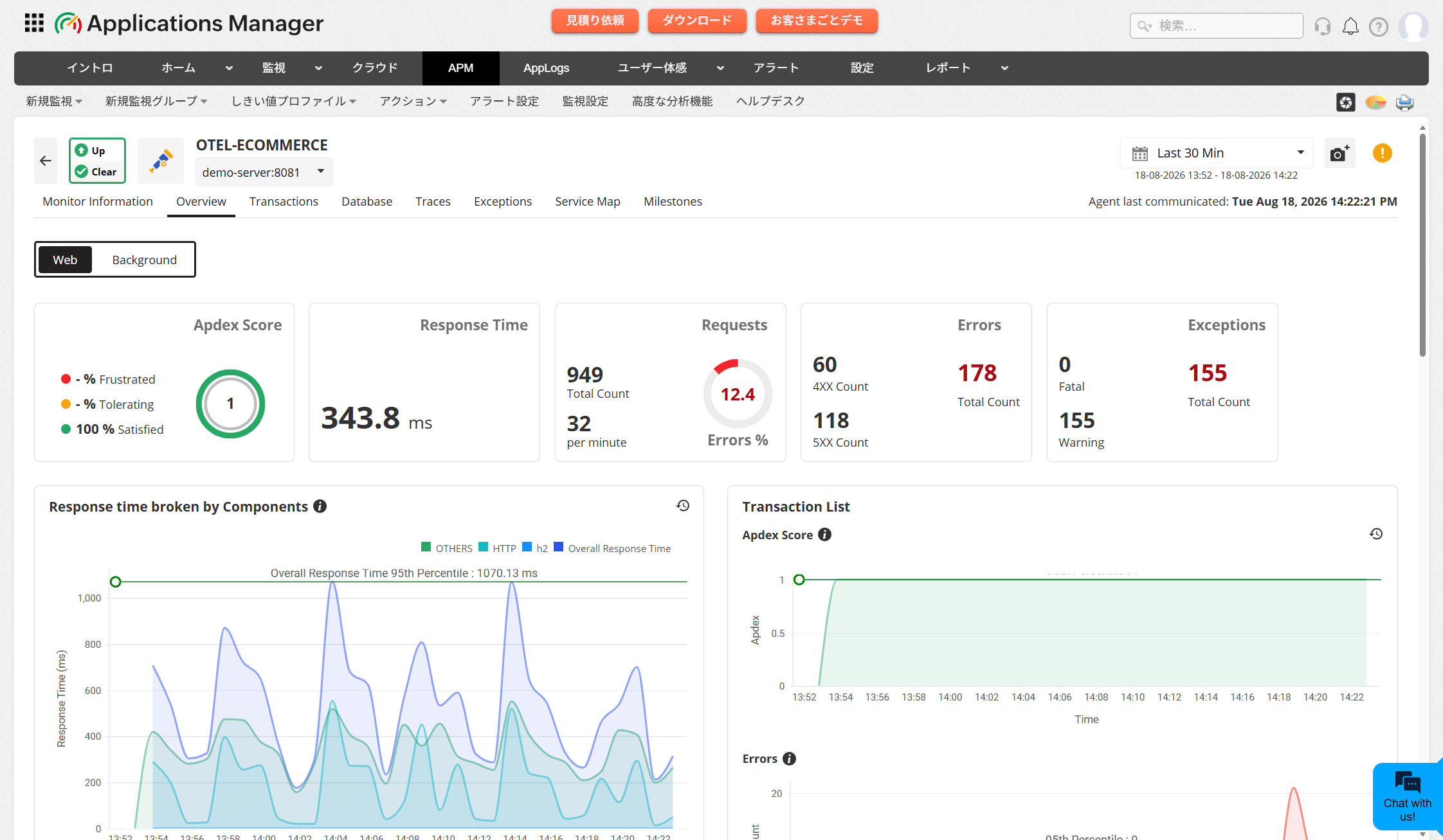Viewport: 1443px width, 840px height.
Task: Switch to the Database tab
Action: coord(367,202)
